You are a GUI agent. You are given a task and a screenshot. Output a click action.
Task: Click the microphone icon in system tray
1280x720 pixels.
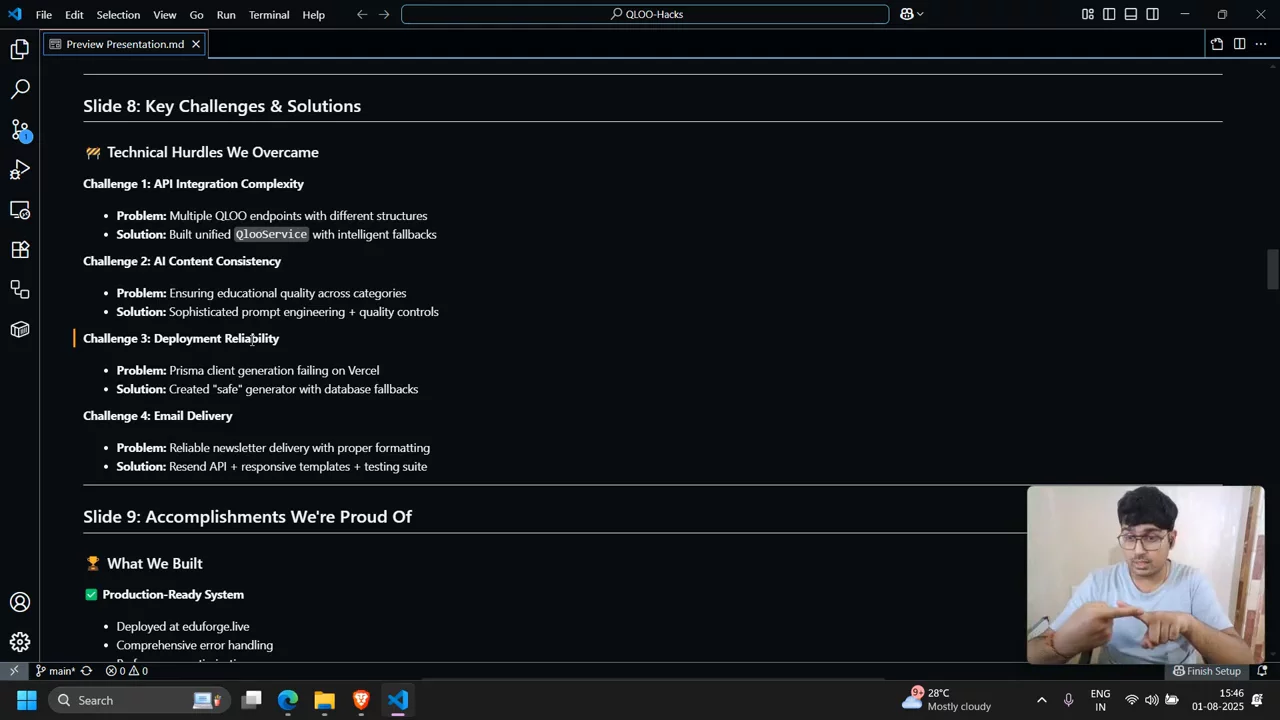pos(1068,700)
